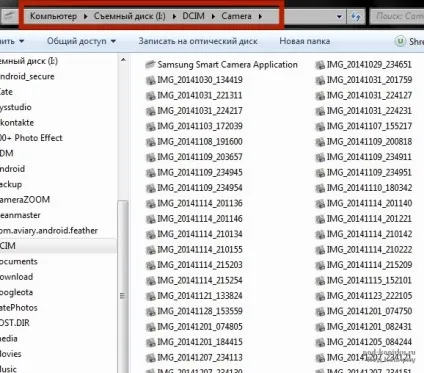Viewport: 424px width, 373px height.
Task: Click icon of IMG_20141109_234954
Action: tap(151, 188)
